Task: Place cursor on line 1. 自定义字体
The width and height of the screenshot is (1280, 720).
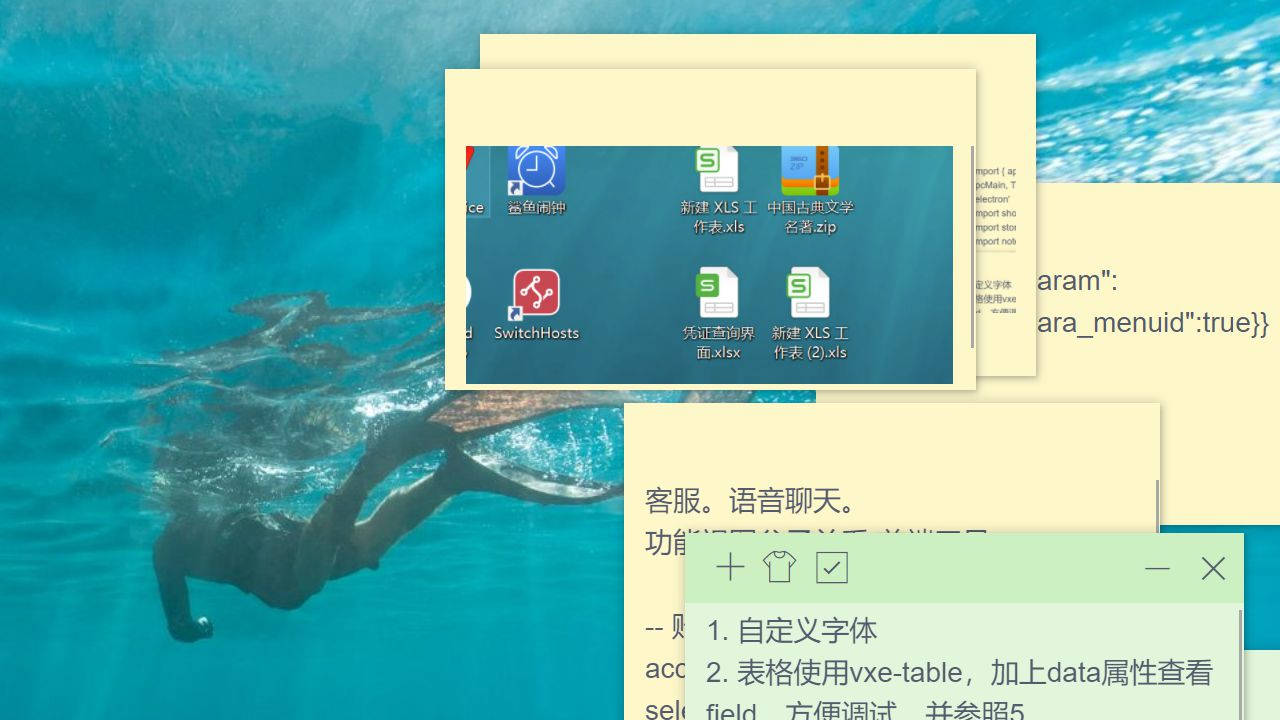Action: (792, 631)
